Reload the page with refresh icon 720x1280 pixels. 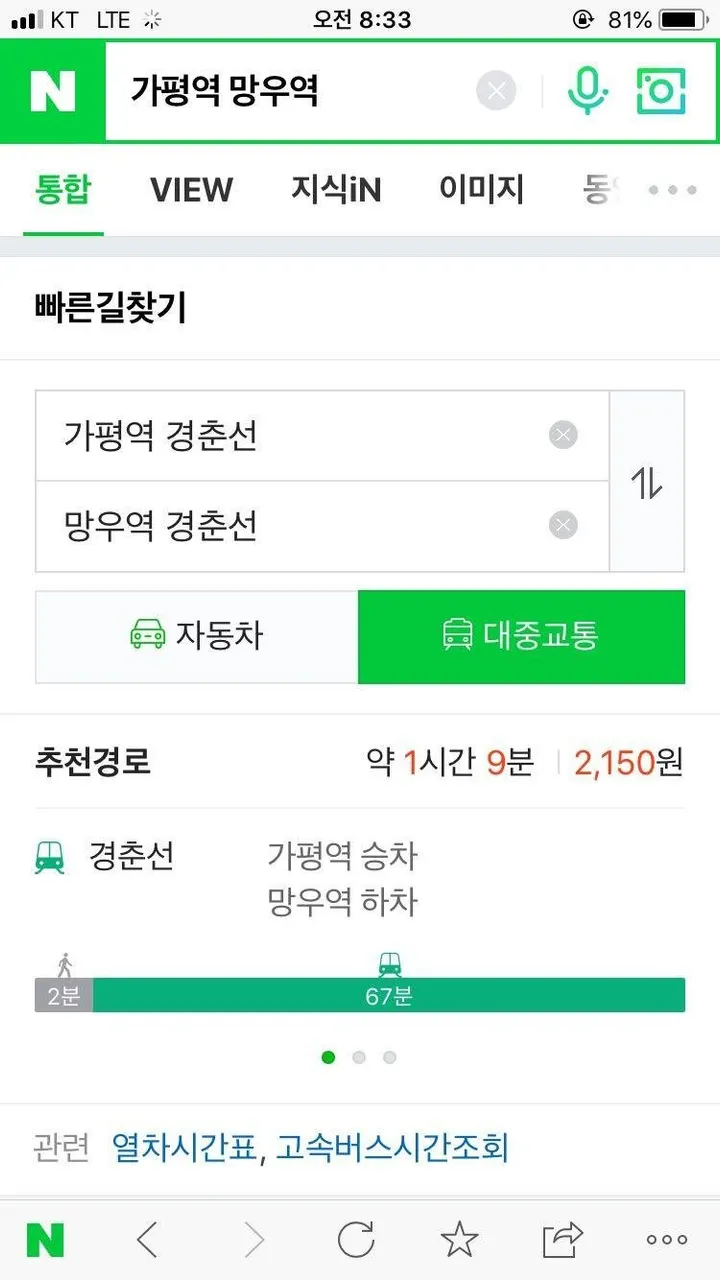356,1240
